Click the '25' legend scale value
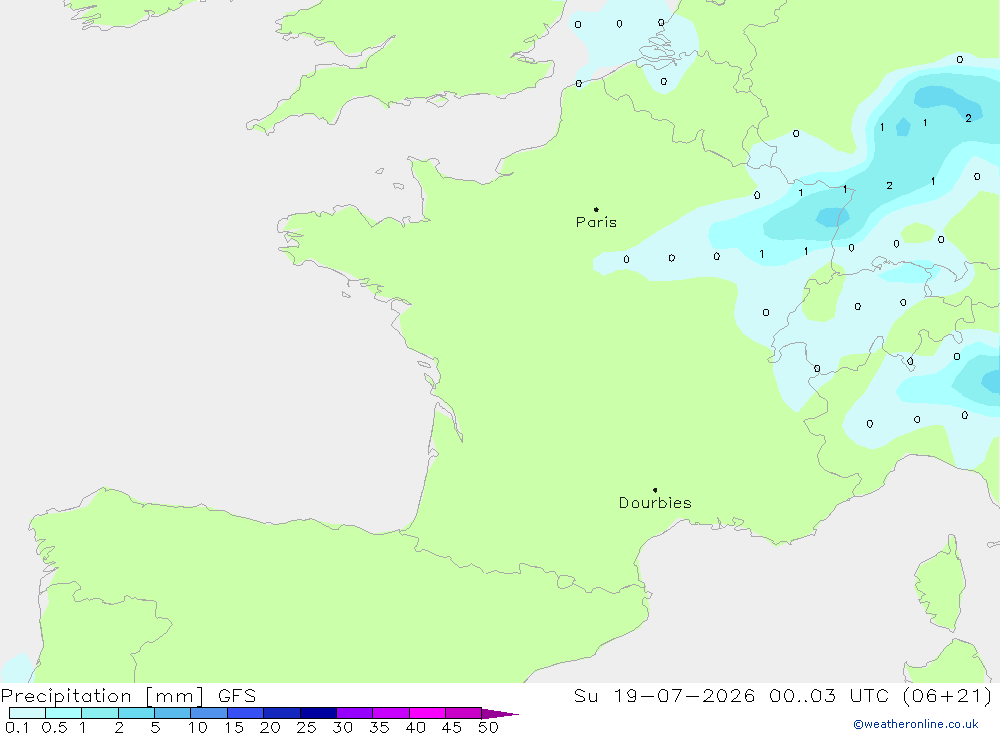The height and width of the screenshot is (733, 1000). pyautogui.click(x=307, y=727)
